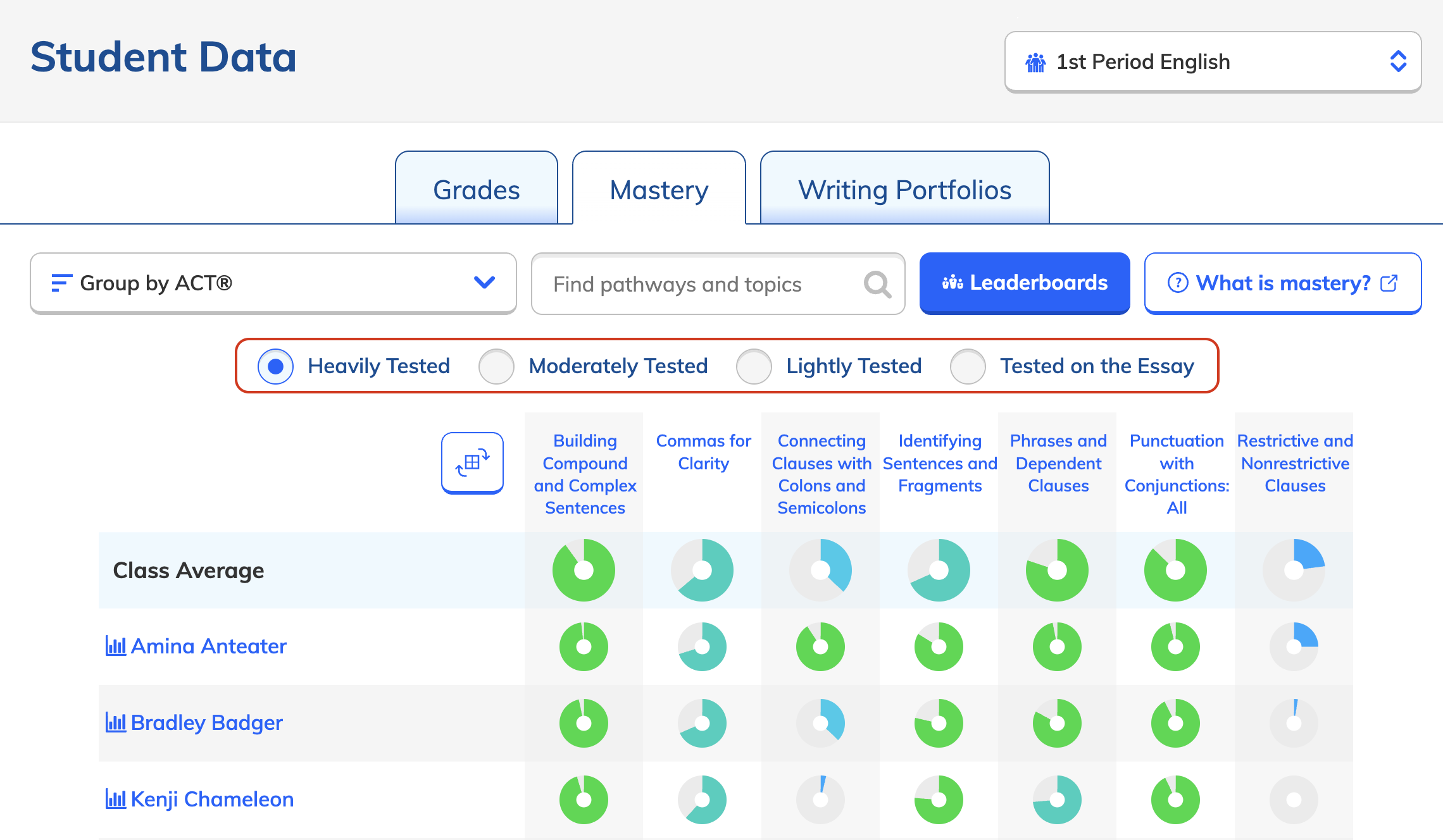The height and width of the screenshot is (840, 1443).
Task: Click the Leaderboards button
Action: 1025,283
